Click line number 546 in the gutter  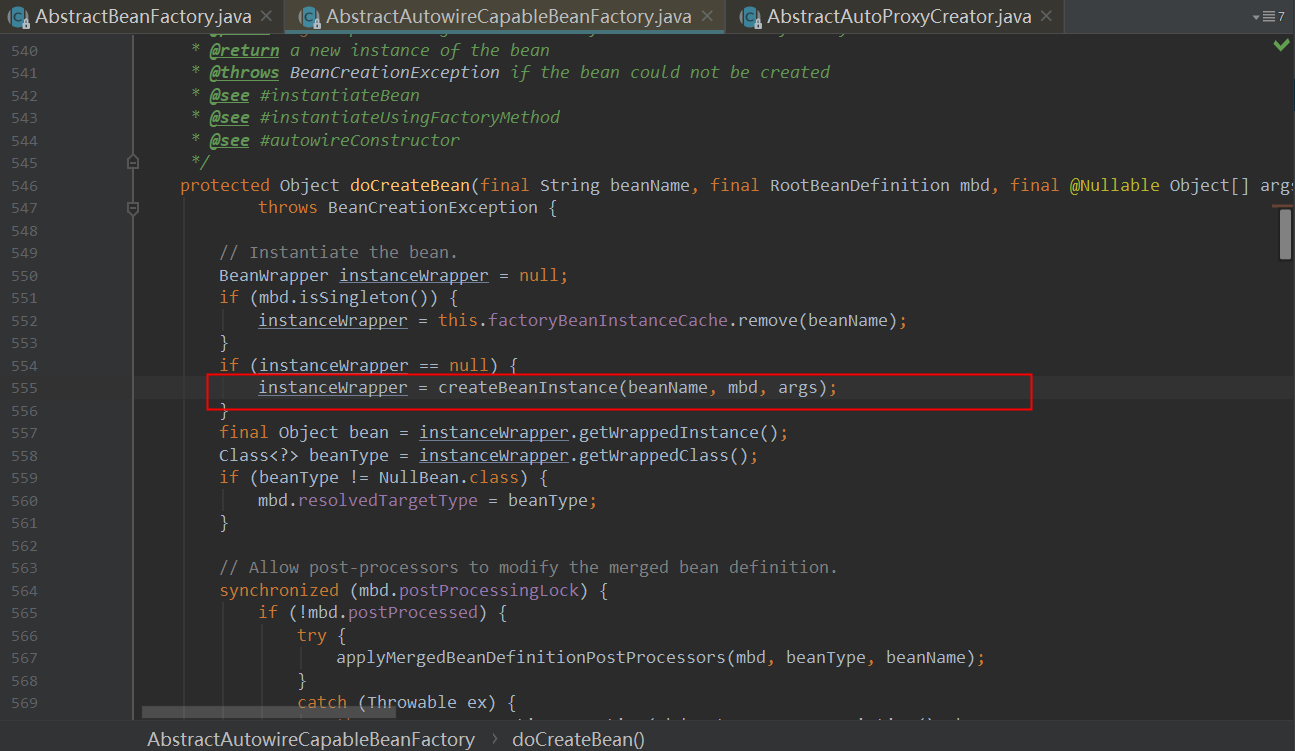[x=24, y=185]
